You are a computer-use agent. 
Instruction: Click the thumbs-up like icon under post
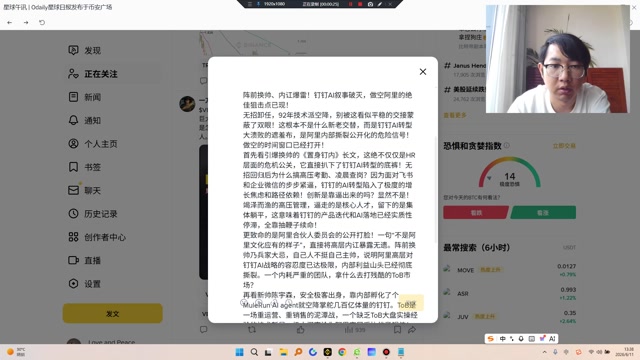[x=300, y=329]
